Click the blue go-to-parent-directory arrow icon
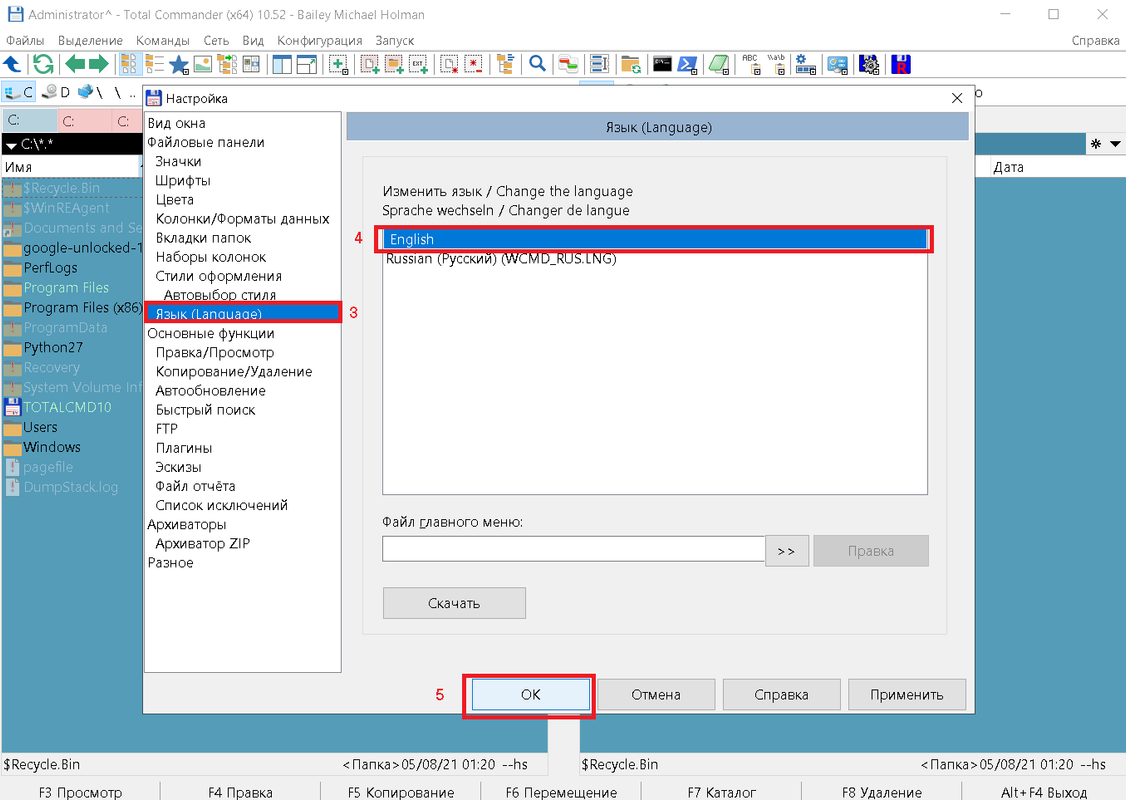Image resolution: width=1126 pixels, height=800 pixels. pos(12,65)
